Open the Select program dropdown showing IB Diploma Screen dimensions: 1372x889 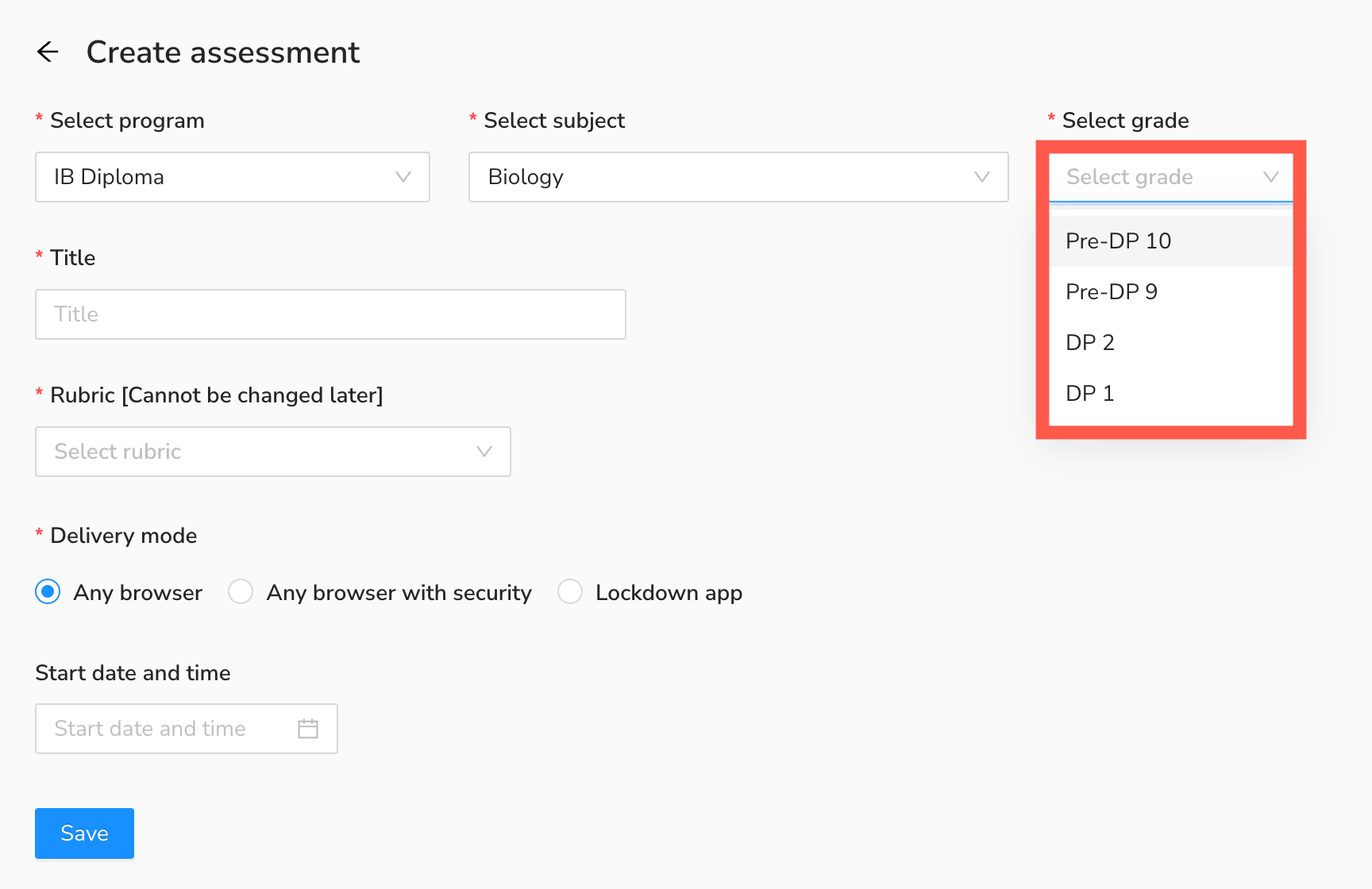tap(222, 177)
